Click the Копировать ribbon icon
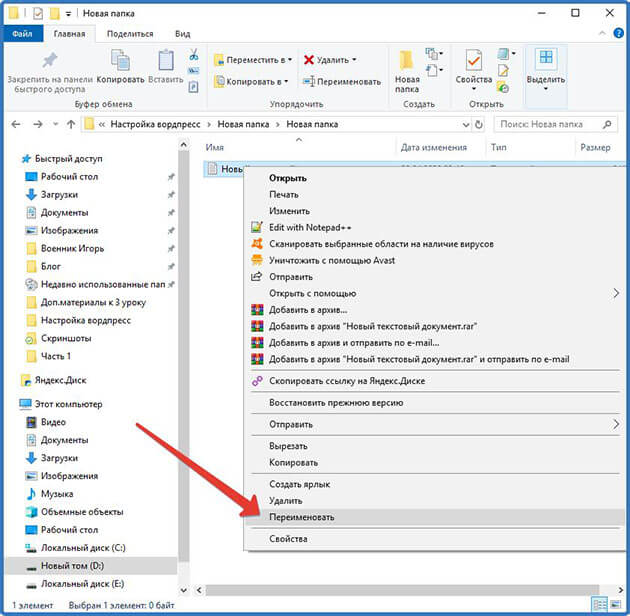This screenshot has height=616, width=630. pyautogui.click(x=120, y=60)
